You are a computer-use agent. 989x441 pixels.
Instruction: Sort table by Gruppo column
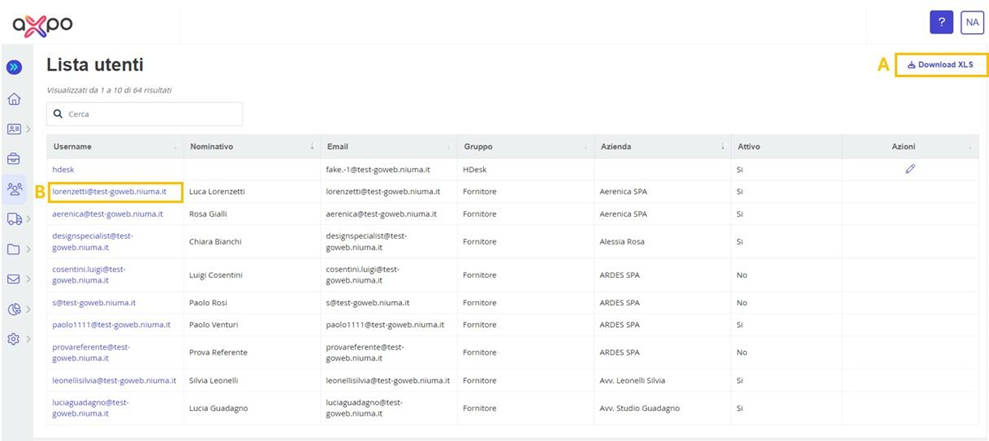(525, 146)
